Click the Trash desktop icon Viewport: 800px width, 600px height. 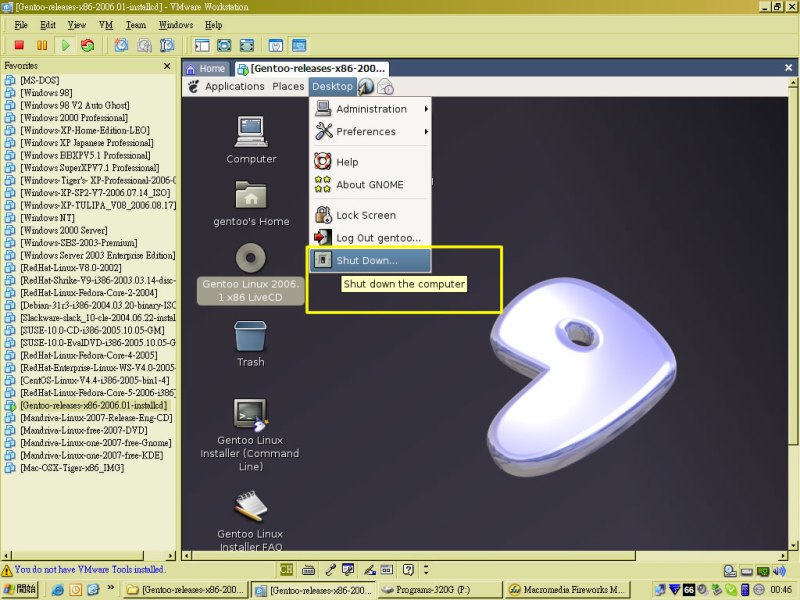pos(251,336)
